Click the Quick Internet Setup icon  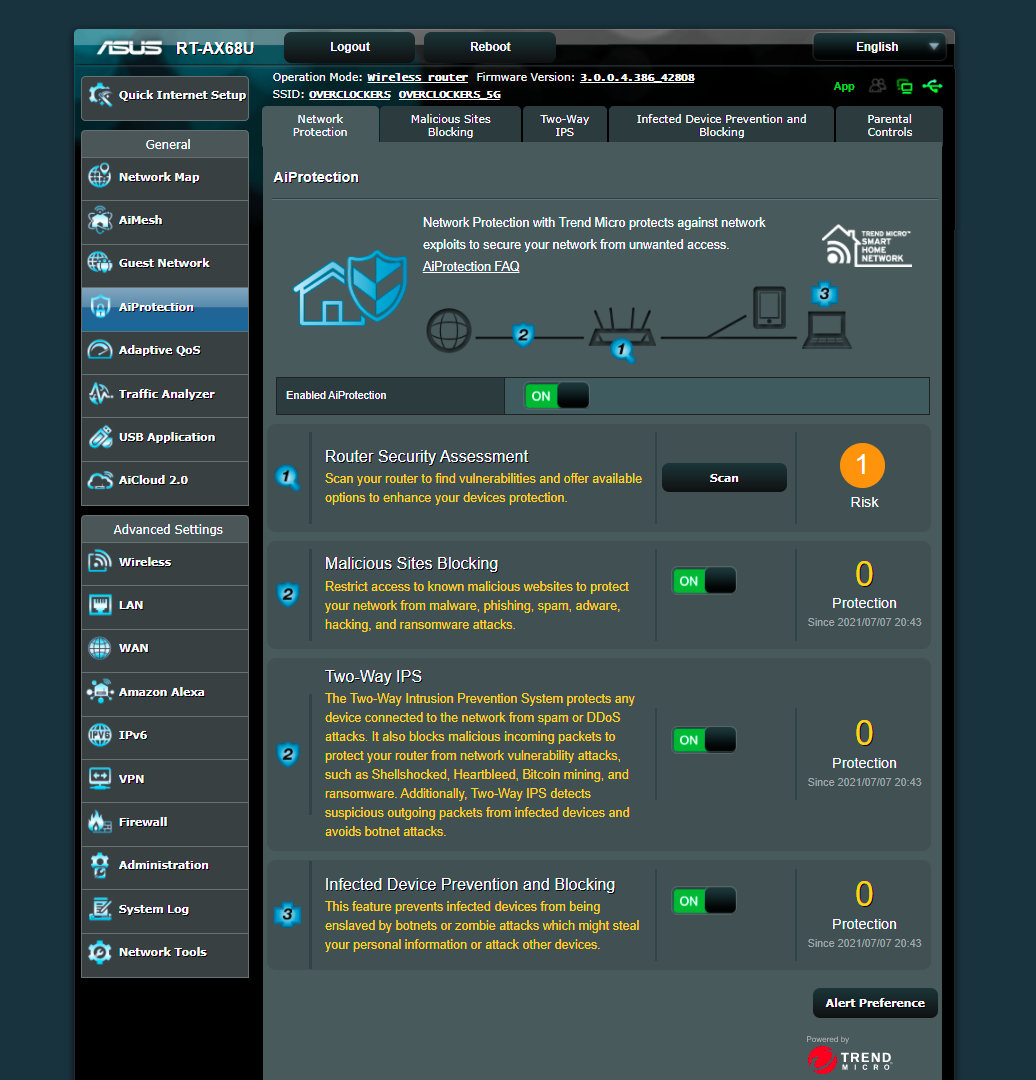pos(100,95)
